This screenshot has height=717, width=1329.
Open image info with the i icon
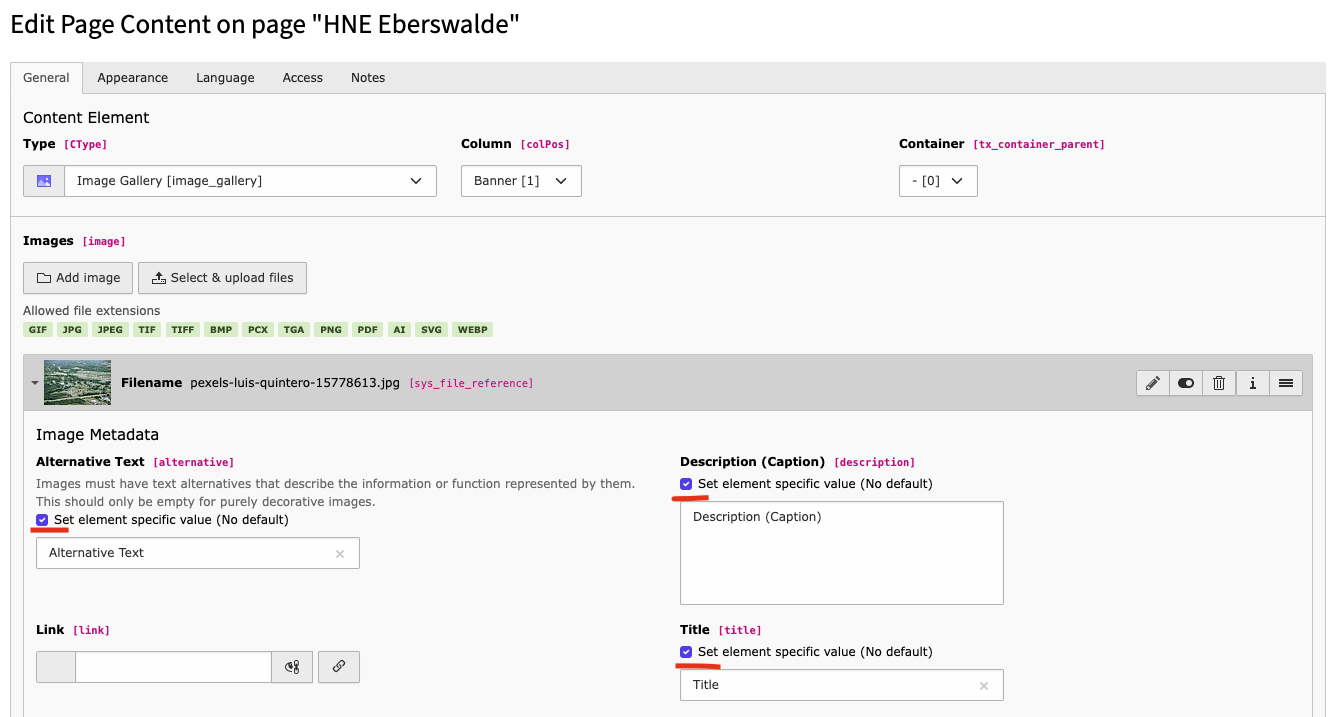(x=1252, y=383)
